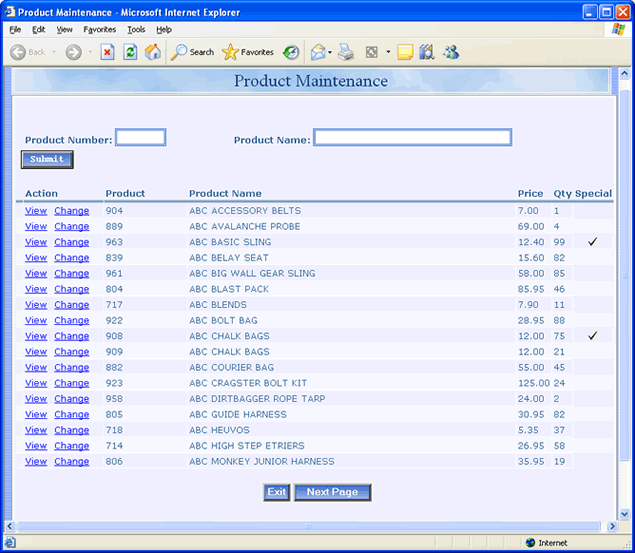Click the Forward navigation arrow icon
Image resolution: width=635 pixels, height=553 pixels.
[74, 52]
